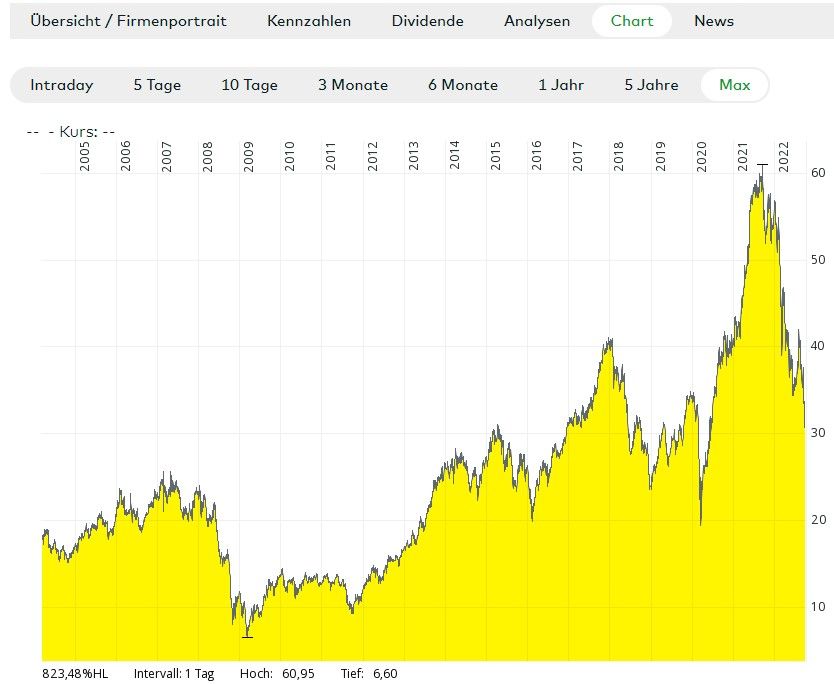Open the Dividende tab
The image size is (834, 684).
click(x=427, y=21)
